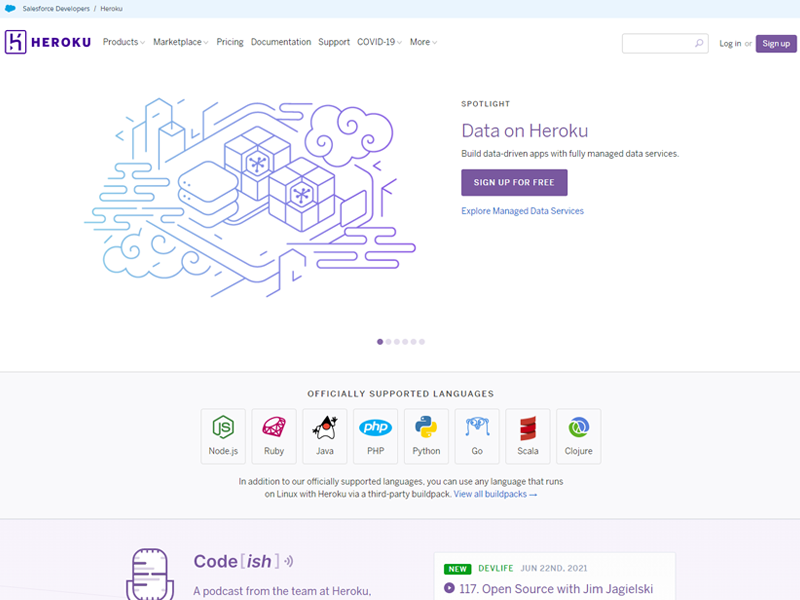Open the Support page
The width and height of the screenshot is (800, 600).
[x=334, y=42]
